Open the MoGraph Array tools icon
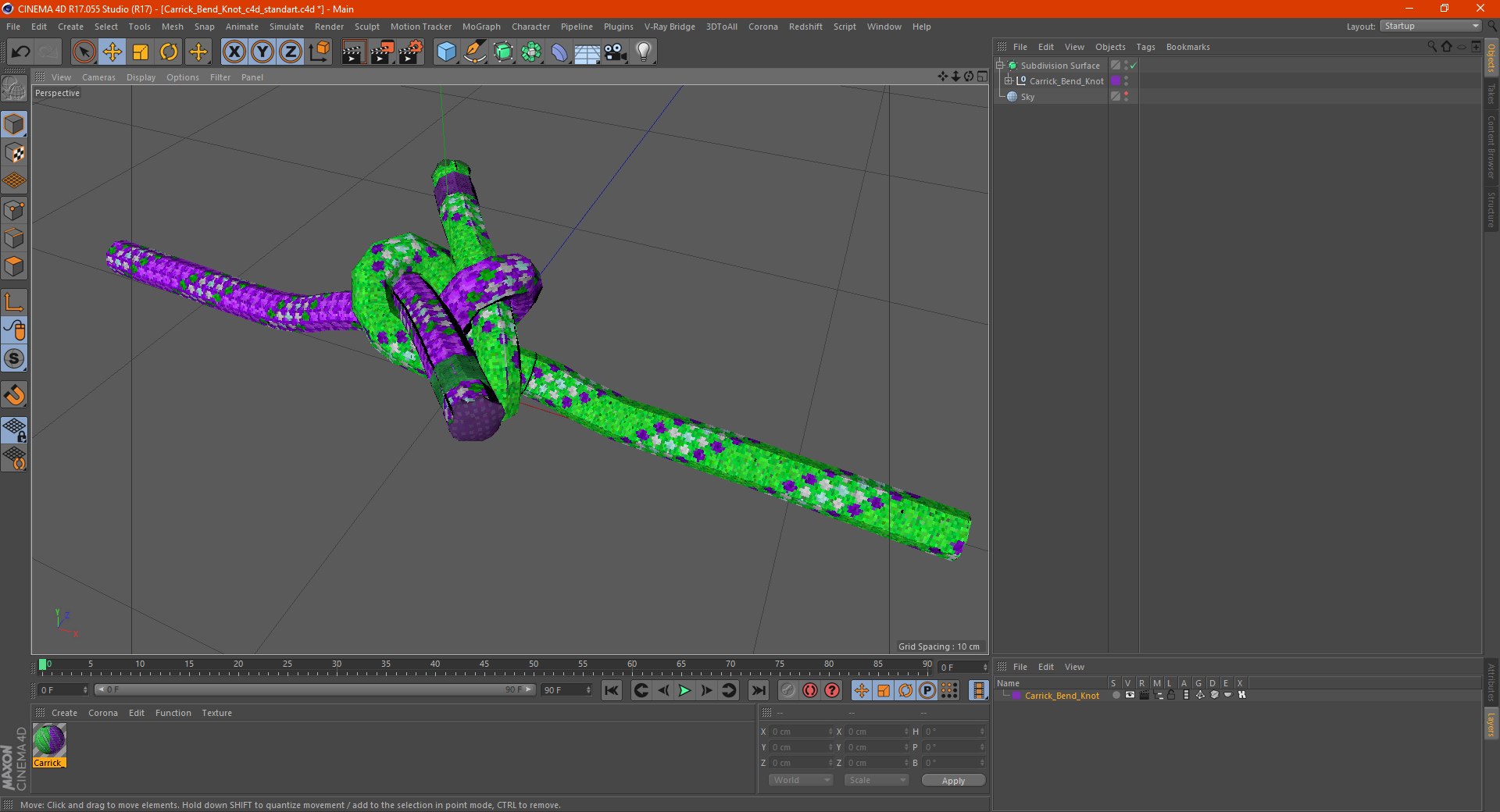The width and height of the screenshot is (1500, 812). point(531,52)
